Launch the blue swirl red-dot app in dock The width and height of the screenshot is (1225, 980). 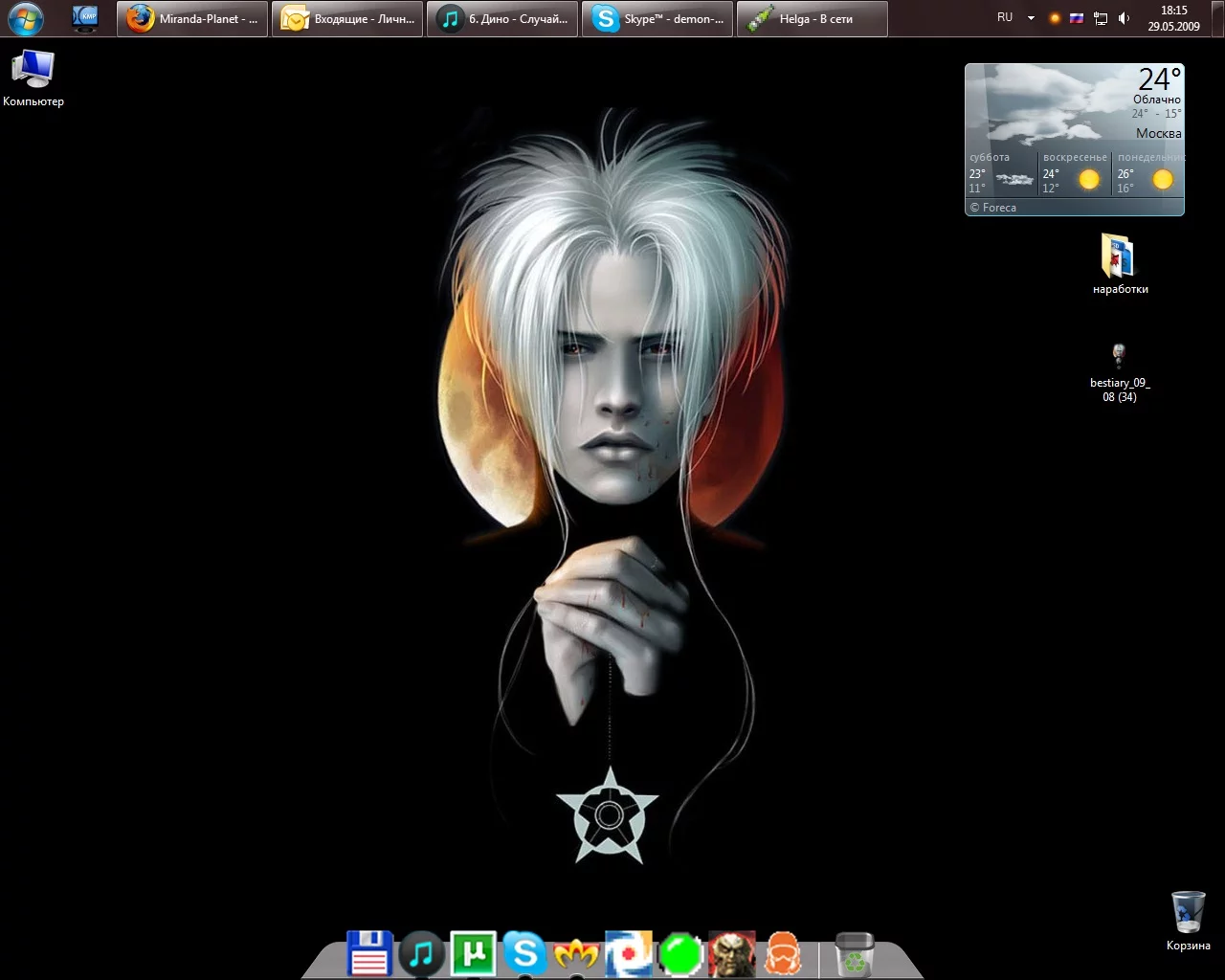pyautogui.click(x=629, y=953)
